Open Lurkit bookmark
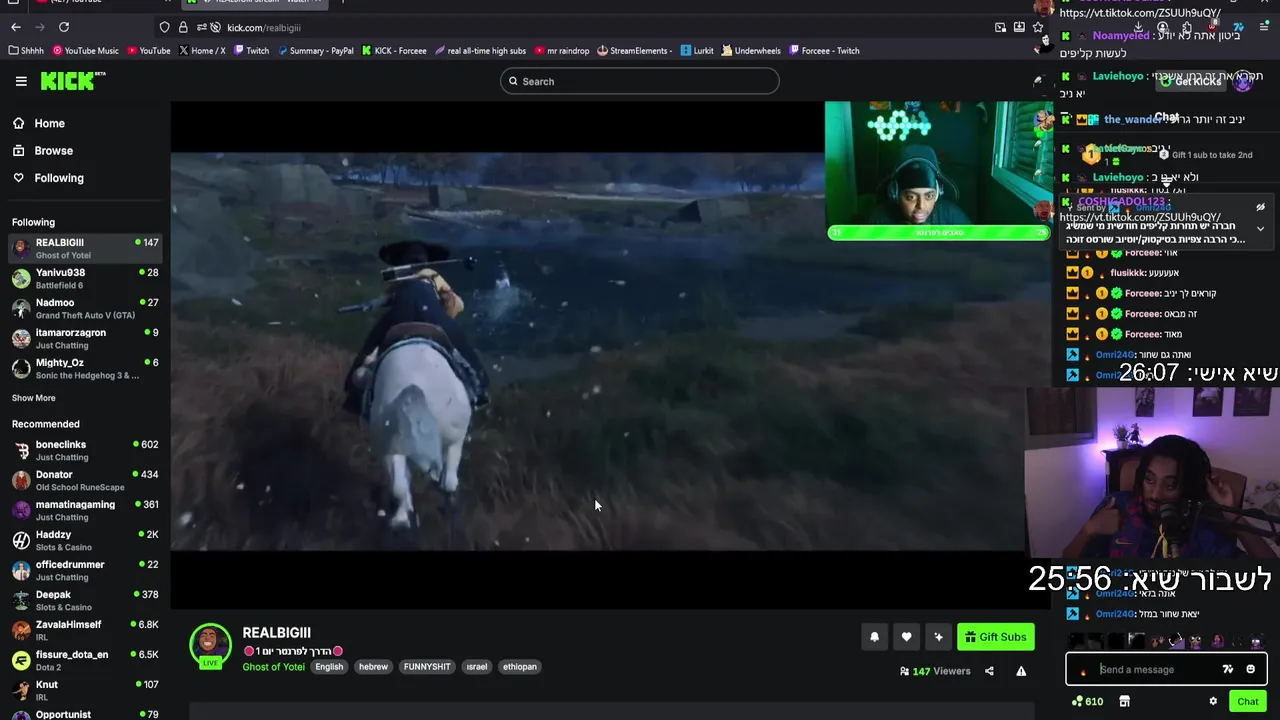 (x=697, y=51)
